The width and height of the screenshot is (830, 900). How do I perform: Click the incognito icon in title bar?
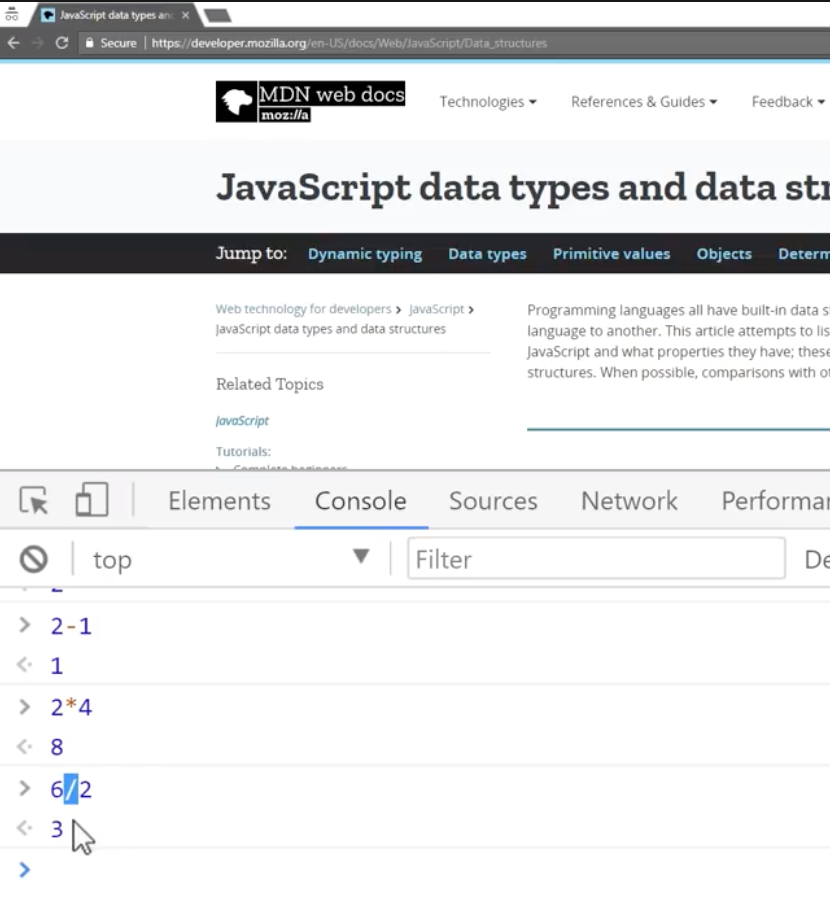11,14
